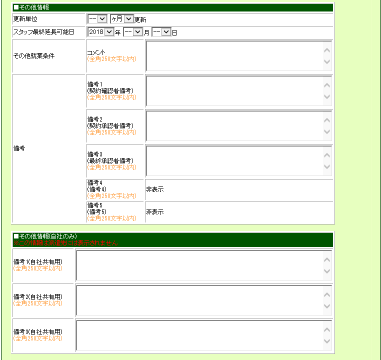Click the 備考1 (自社共有用) text area
381x360 pixels.
coord(204,265)
